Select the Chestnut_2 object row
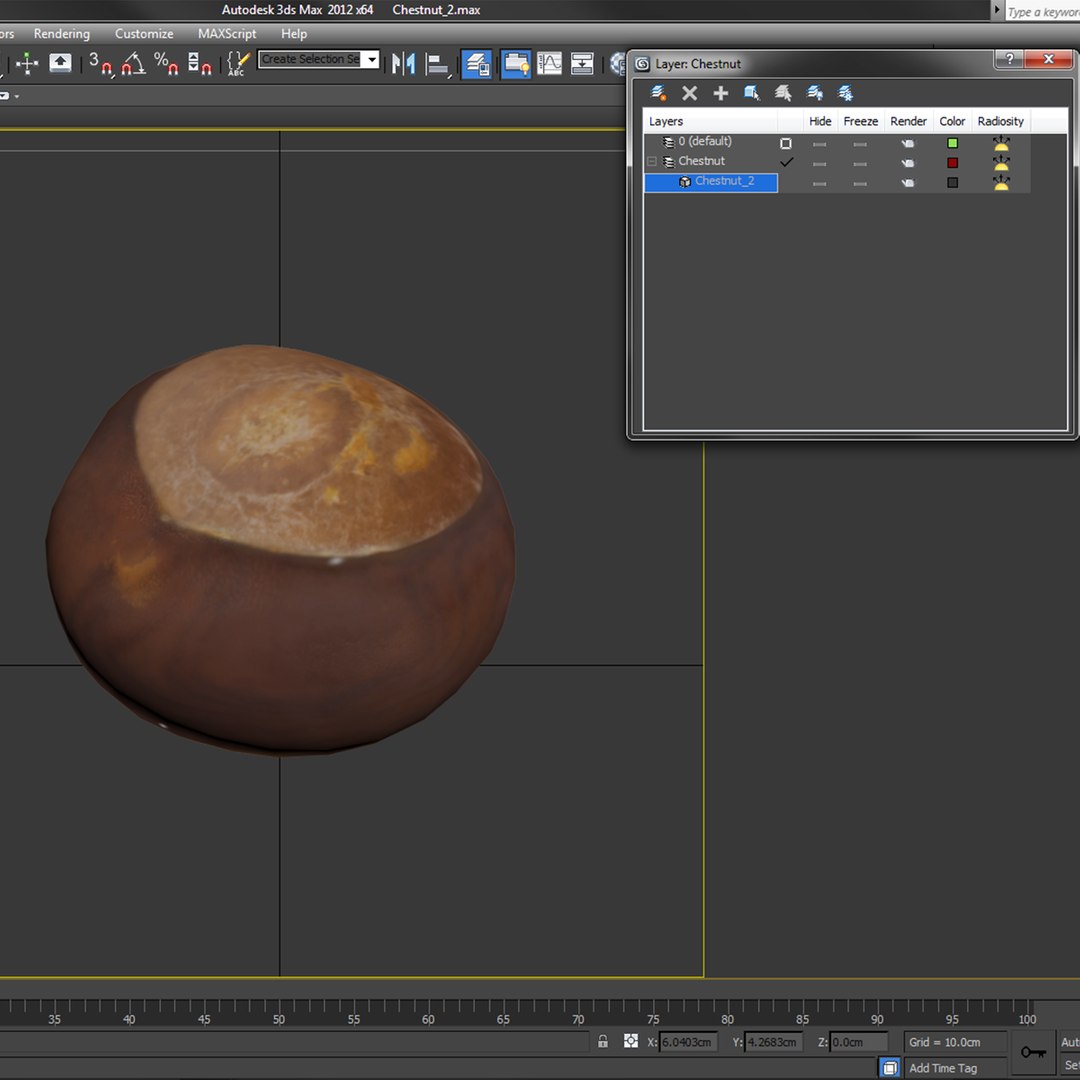 tap(711, 182)
